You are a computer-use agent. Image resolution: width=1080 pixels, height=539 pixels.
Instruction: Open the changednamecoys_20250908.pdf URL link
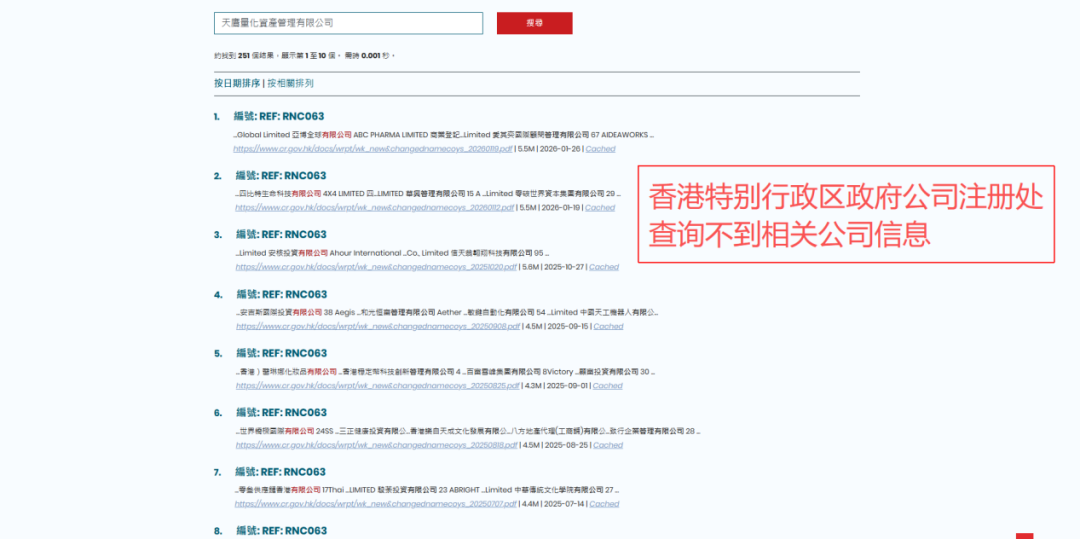(x=378, y=326)
